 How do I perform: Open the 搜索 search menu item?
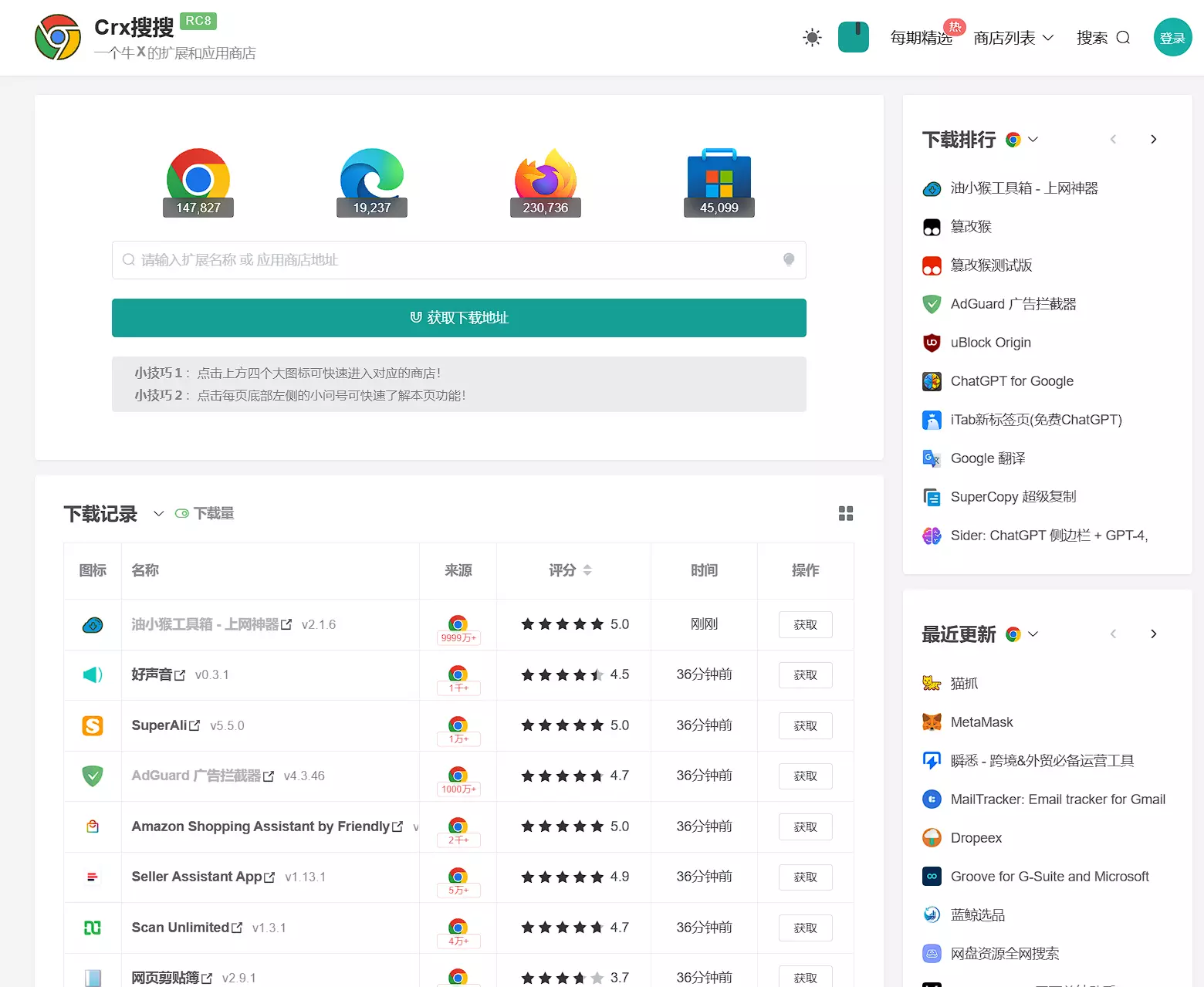[x=1103, y=38]
